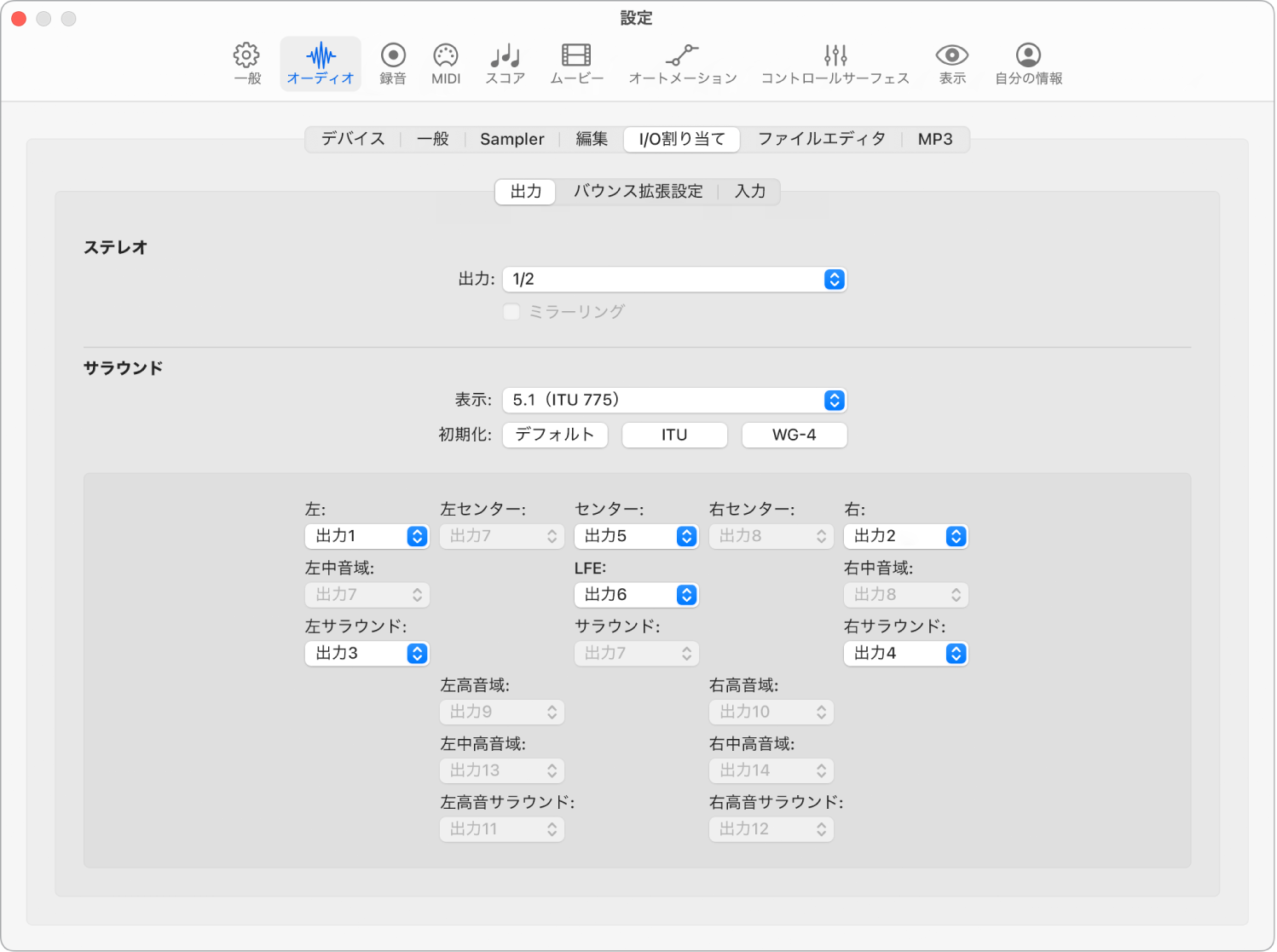This screenshot has height=952, width=1277.
Task: Open the スコア settings icon
Action: (x=504, y=62)
